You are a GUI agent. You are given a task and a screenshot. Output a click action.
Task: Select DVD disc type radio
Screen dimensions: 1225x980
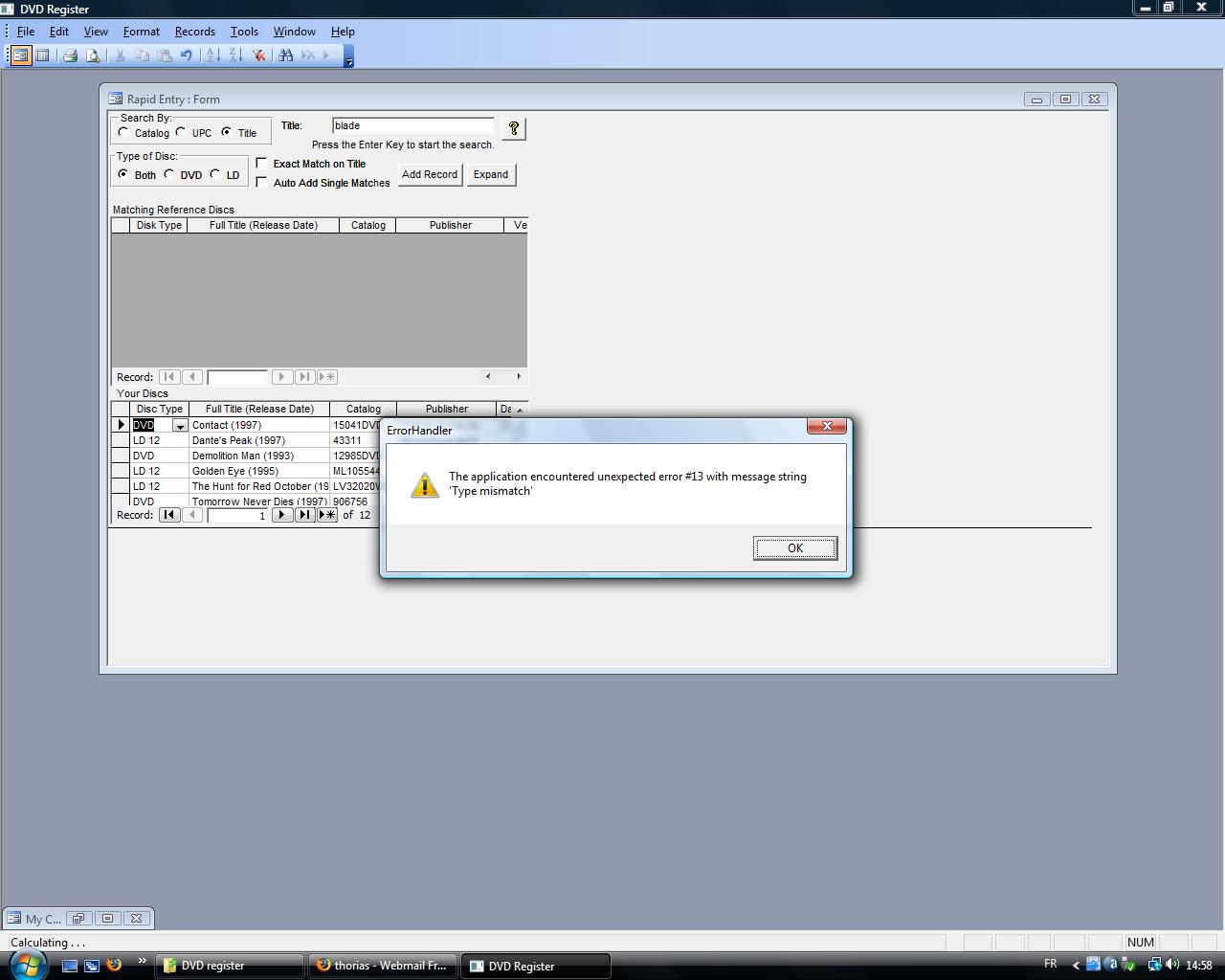click(x=169, y=174)
